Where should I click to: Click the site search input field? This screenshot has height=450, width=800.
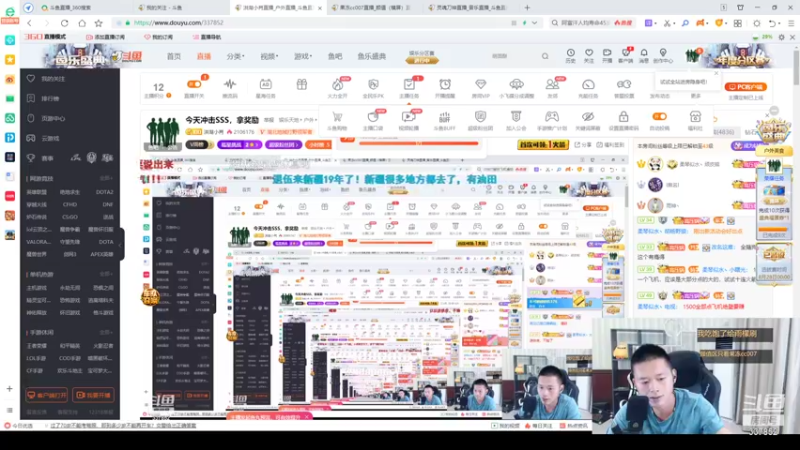tap(513, 56)
